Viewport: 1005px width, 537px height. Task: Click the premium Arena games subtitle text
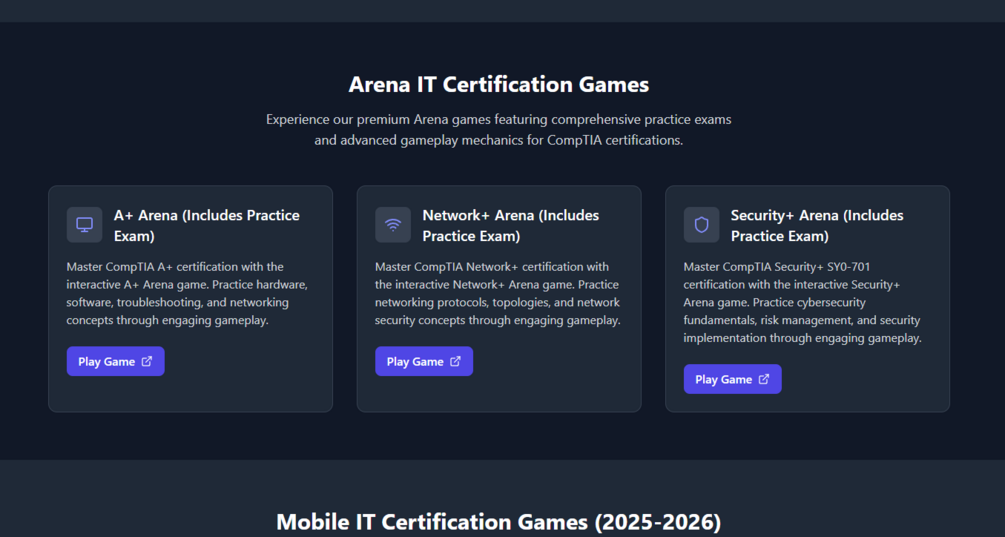498,130
